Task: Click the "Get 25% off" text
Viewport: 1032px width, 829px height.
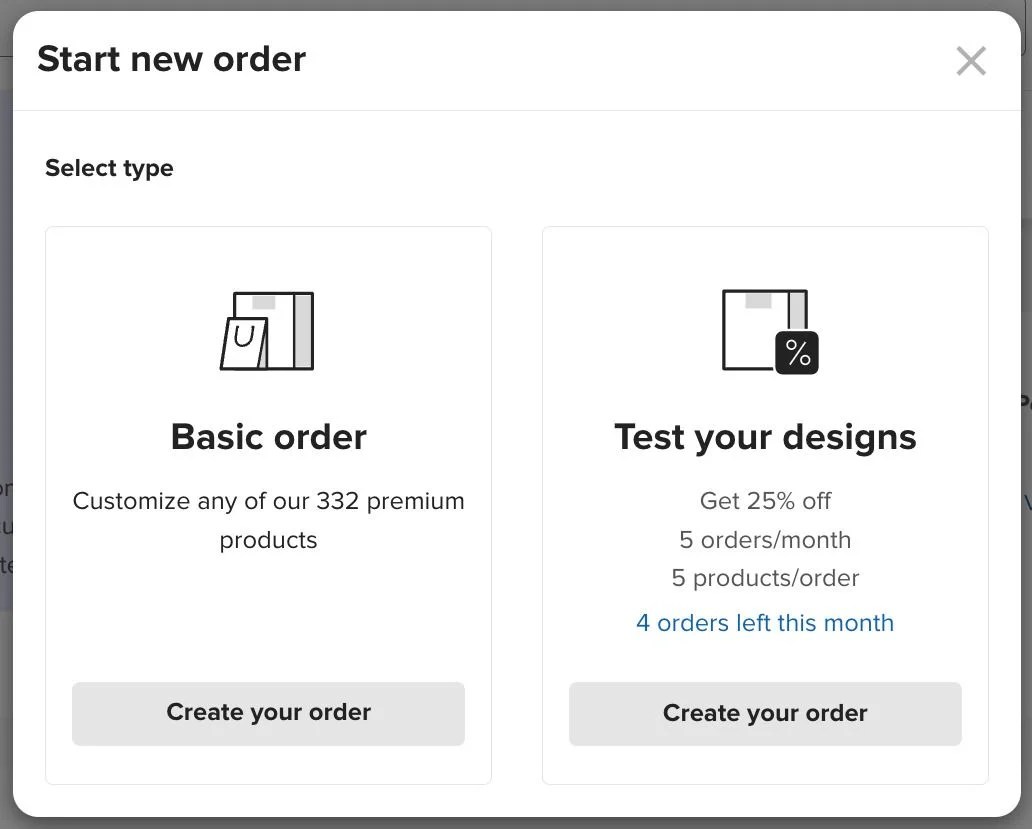Action: coord(765,501)
